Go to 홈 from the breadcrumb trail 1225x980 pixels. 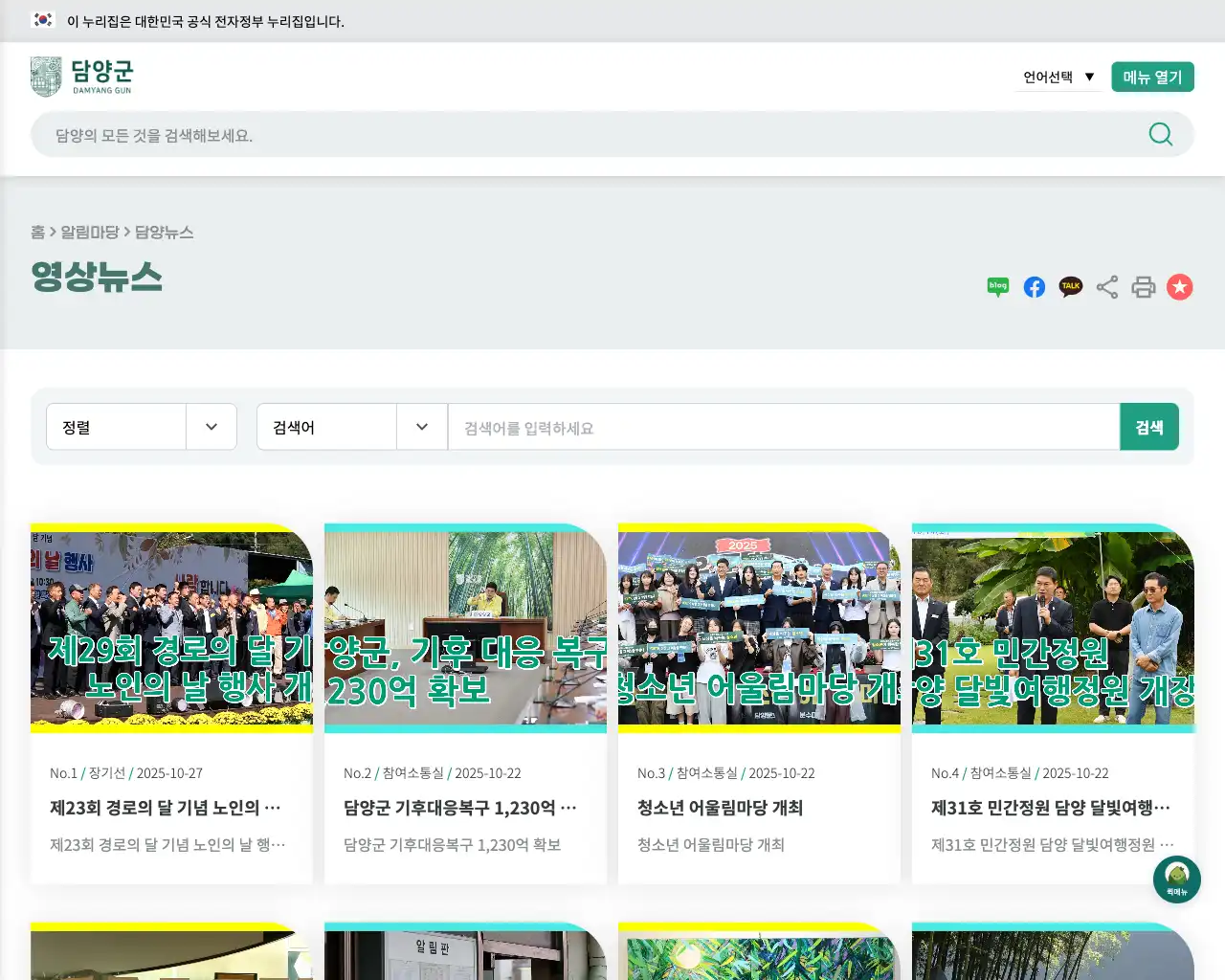[37, 232]
